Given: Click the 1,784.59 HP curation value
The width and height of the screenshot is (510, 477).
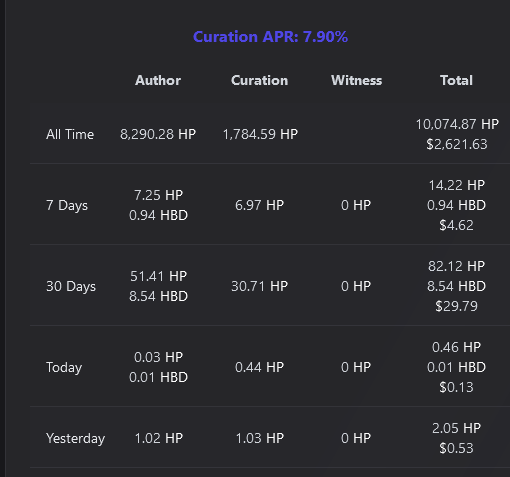Looking at the screenshot, I should click(260, 134).
